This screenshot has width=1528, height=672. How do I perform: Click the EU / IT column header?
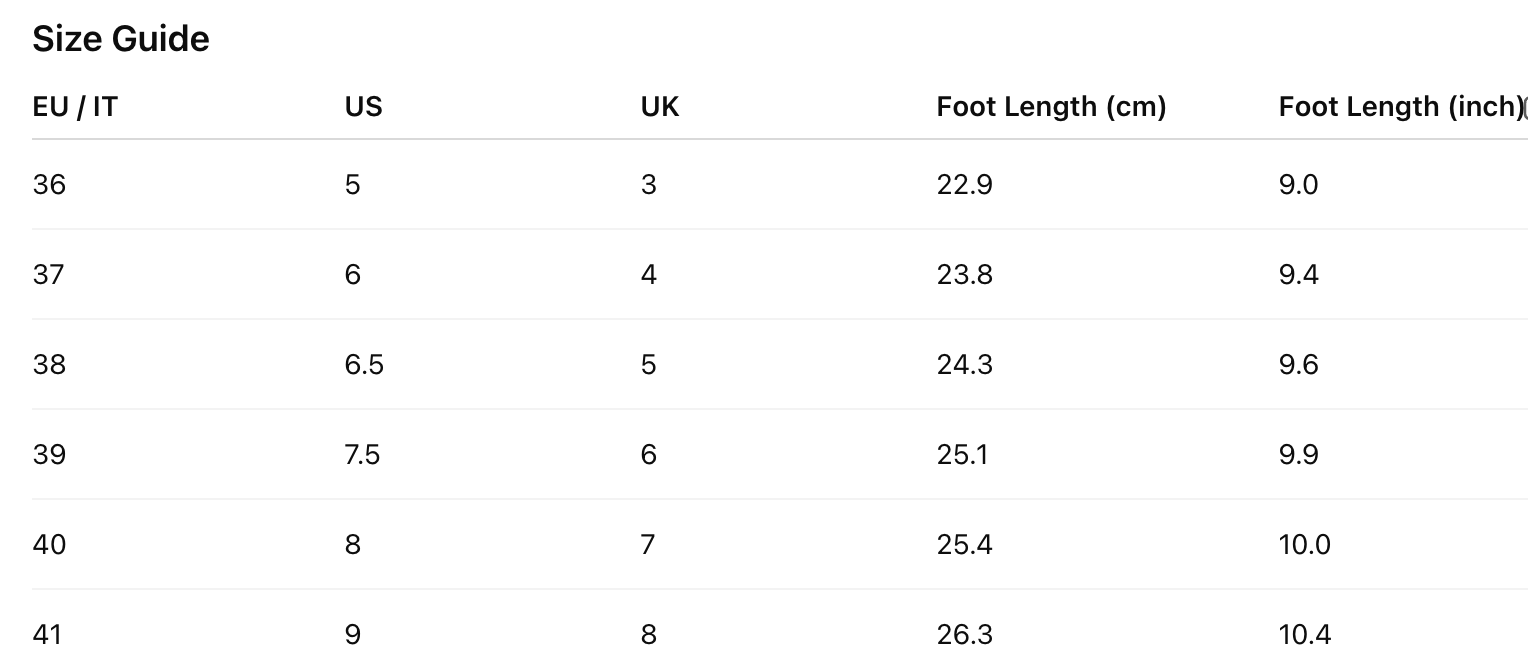pos(75,106)
